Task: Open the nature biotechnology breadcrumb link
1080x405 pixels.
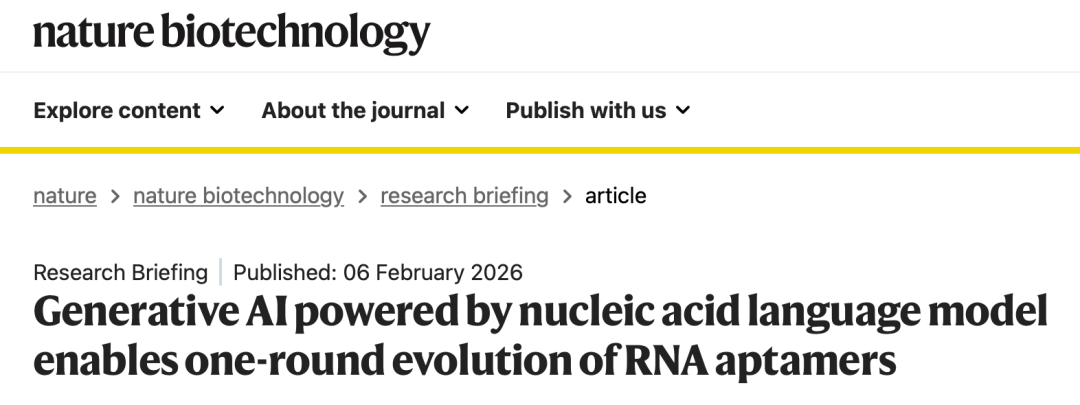Action: tap(238, 196)
